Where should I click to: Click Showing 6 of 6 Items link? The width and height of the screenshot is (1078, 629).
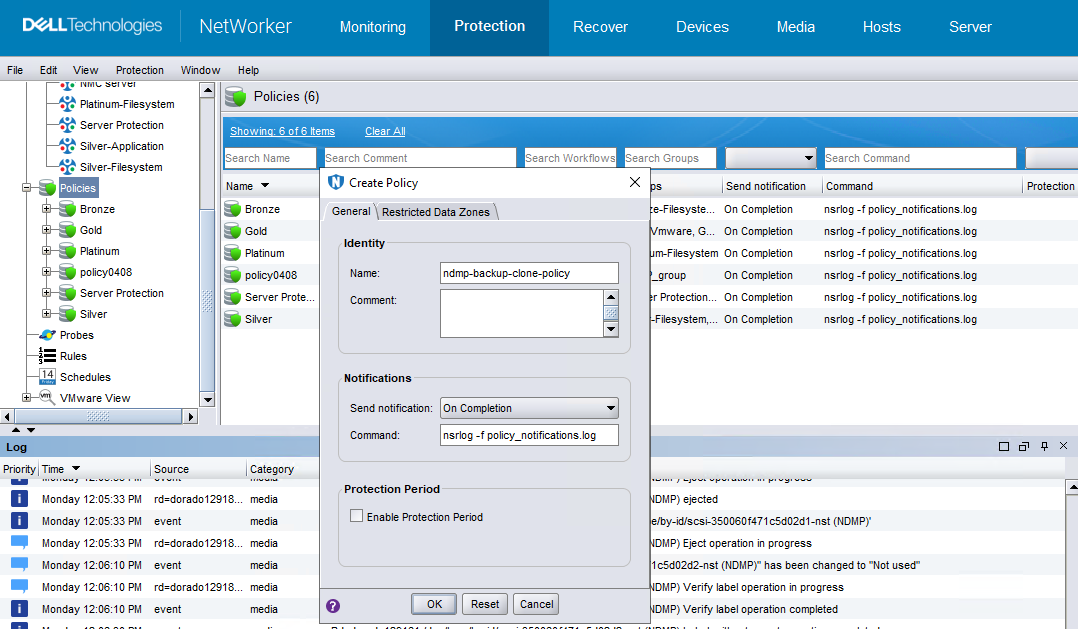click(x=282, y=131)
